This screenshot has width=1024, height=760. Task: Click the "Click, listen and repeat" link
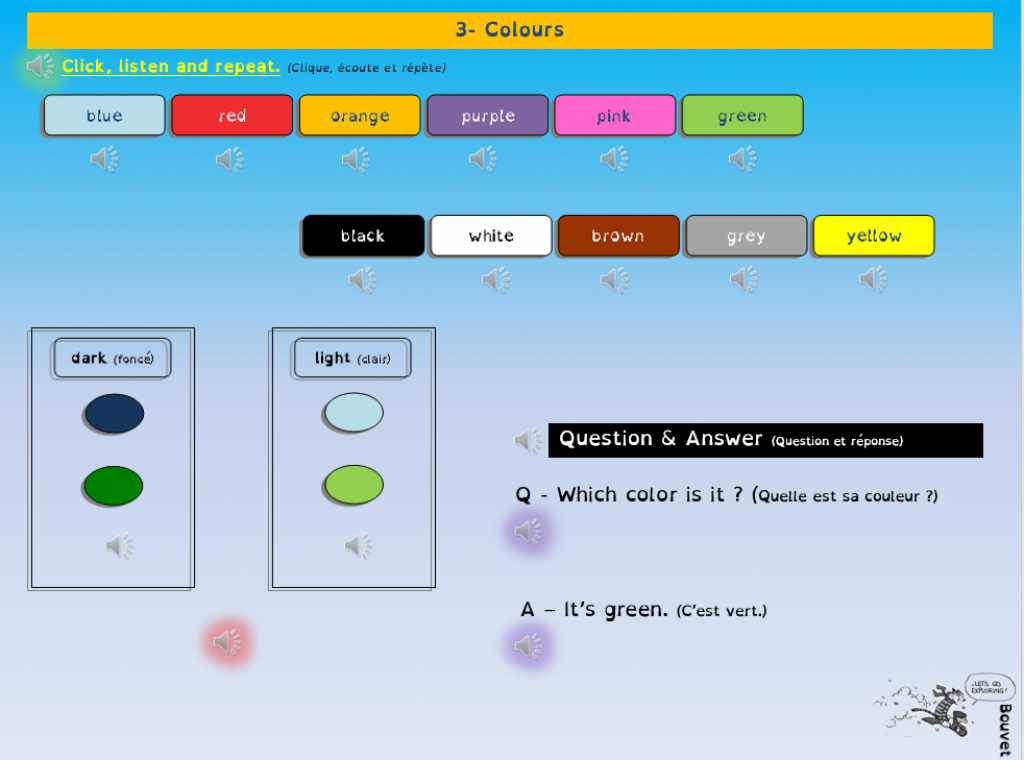point(170,66)
